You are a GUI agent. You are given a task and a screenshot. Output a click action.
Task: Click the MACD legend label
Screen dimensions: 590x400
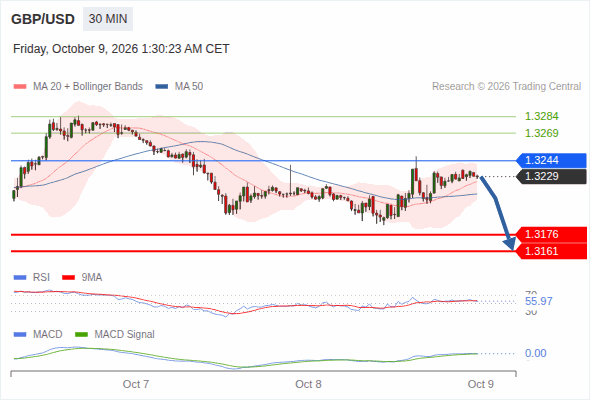coord(47,335)
